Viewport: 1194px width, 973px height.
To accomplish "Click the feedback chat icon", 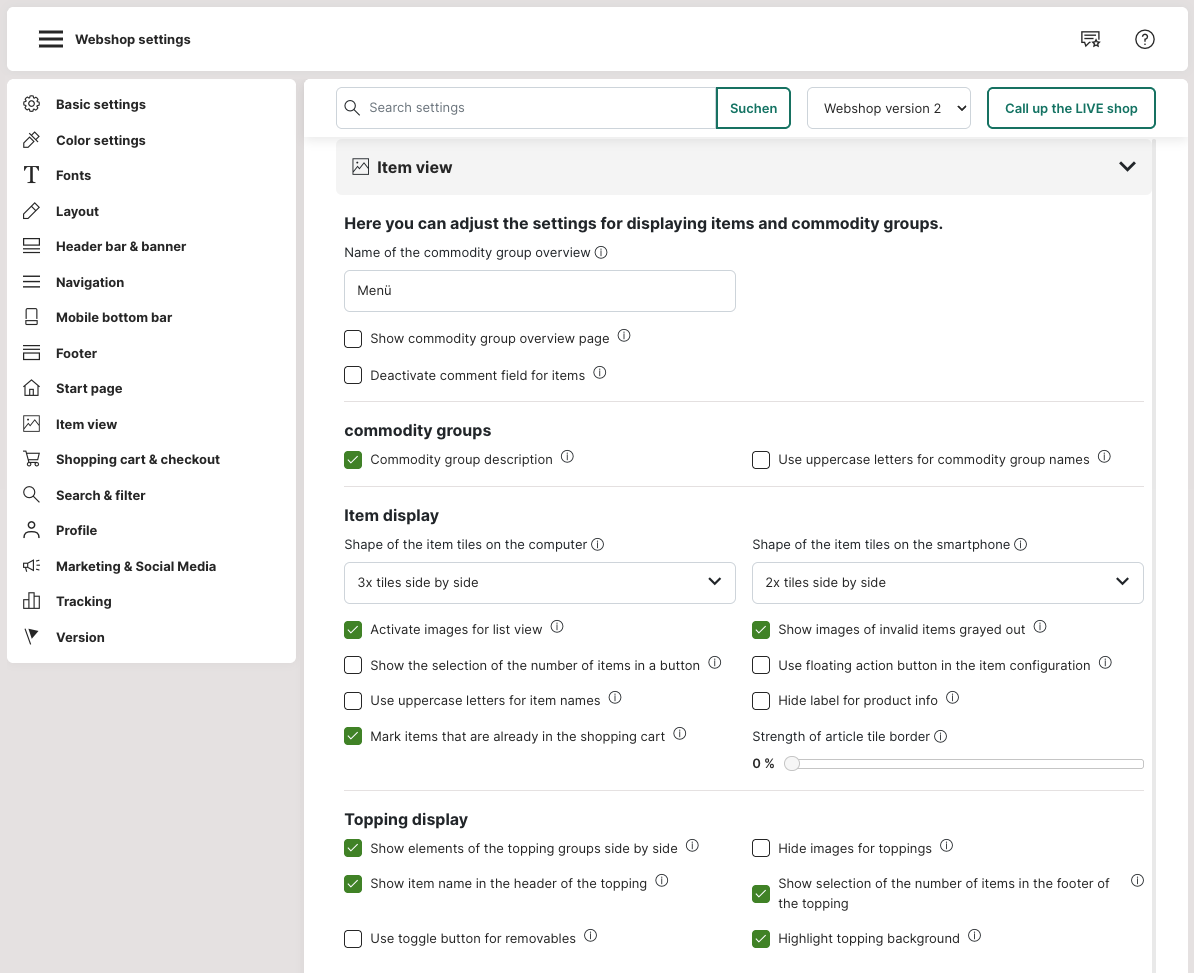I will click(x=1090, y=39).
